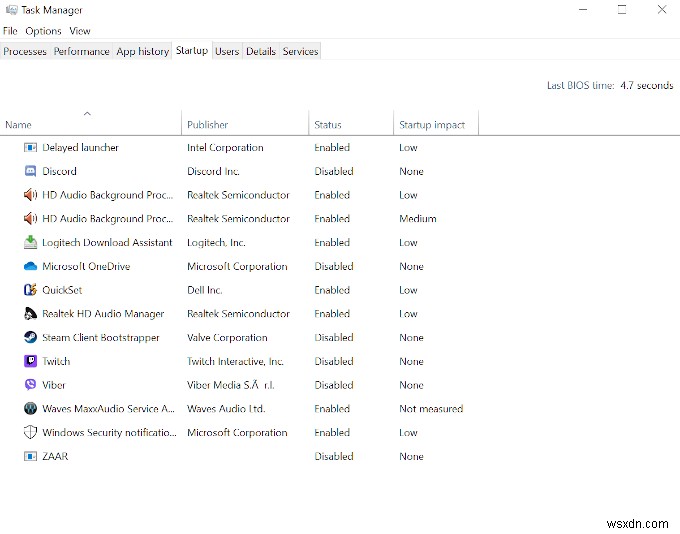Click the Enabled status of QuickSet

[332, 290]
